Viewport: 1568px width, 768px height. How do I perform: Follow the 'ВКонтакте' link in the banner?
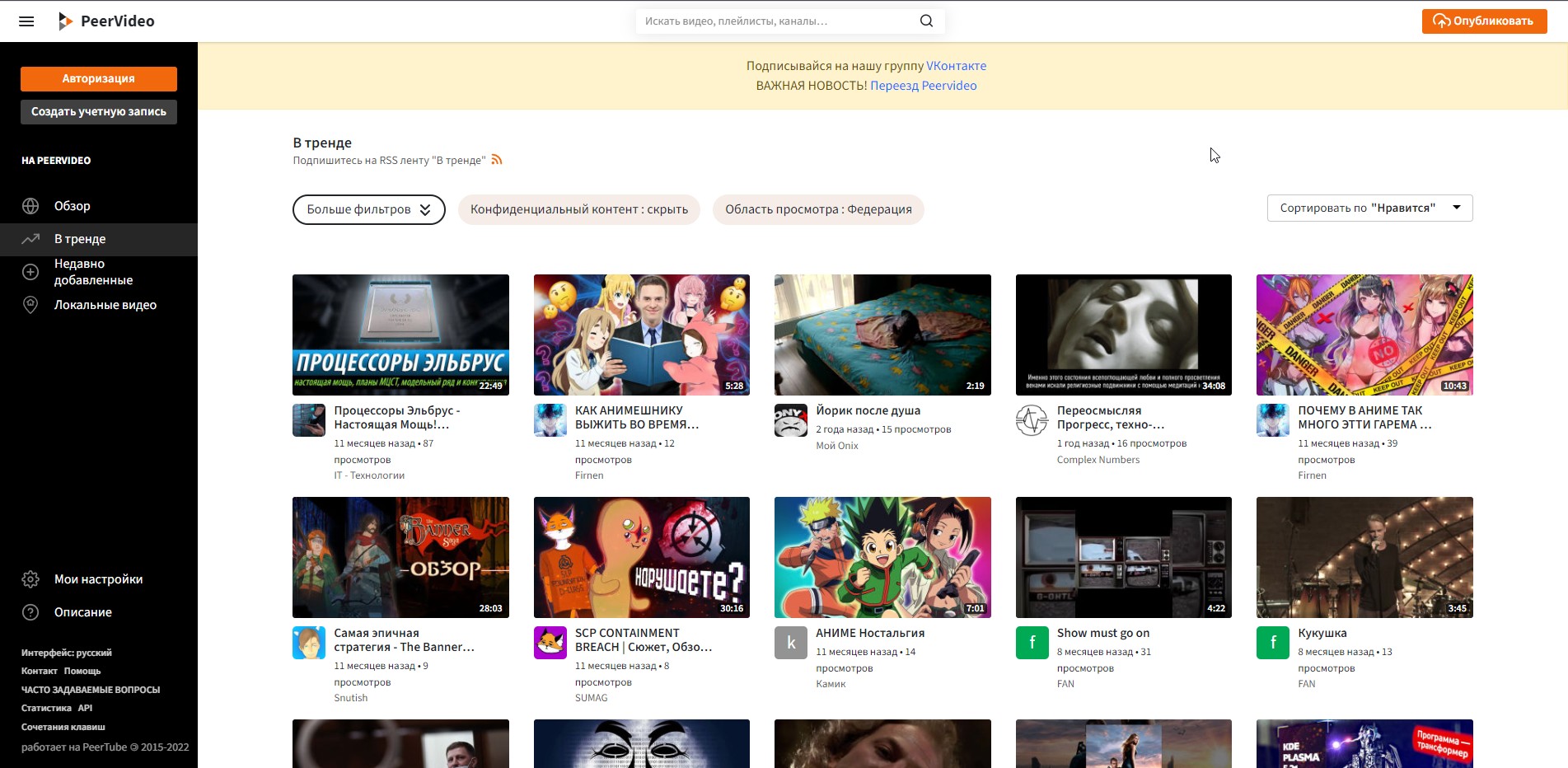[956, 66]
